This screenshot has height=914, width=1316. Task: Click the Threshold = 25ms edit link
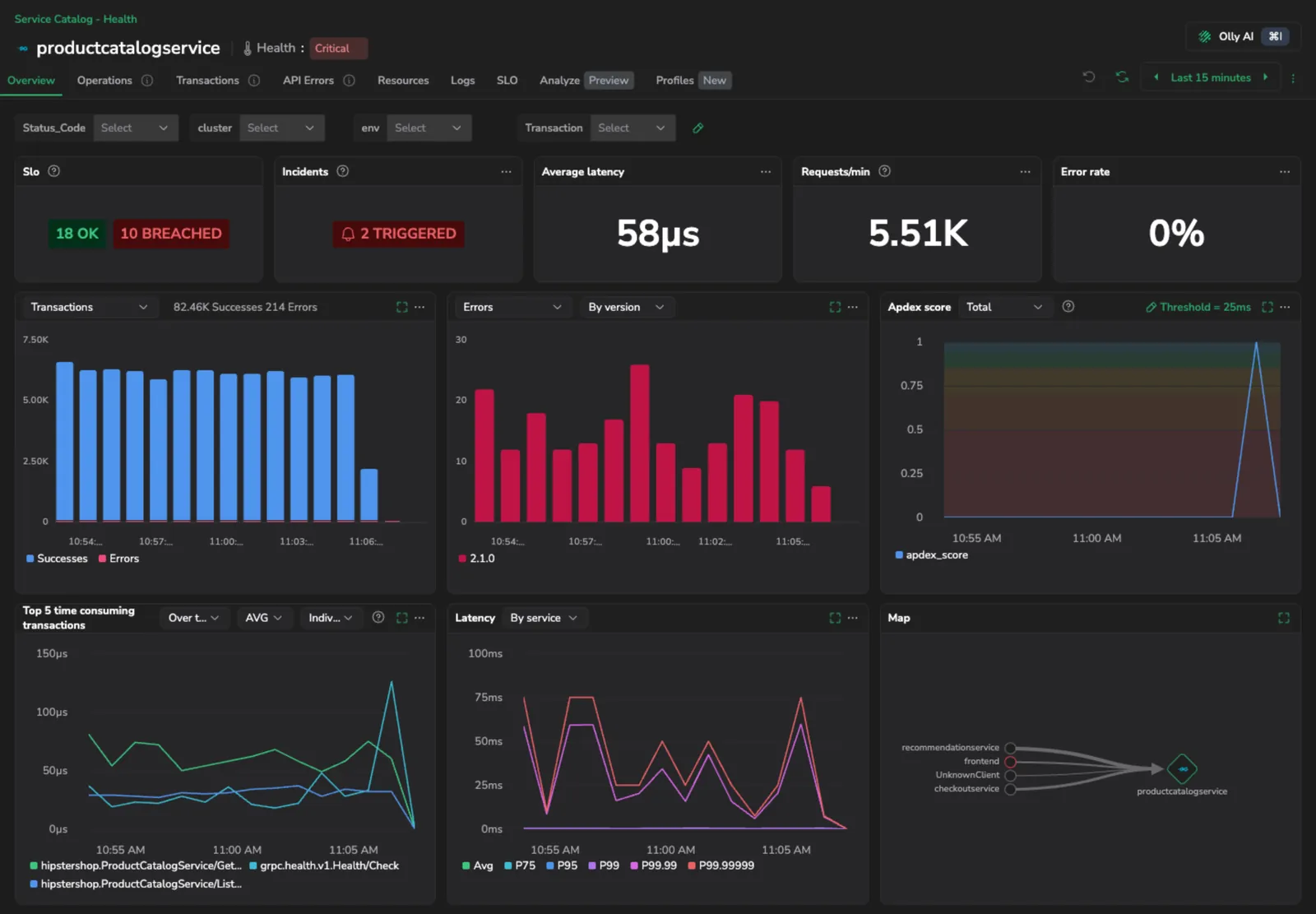pos(1198,307)
